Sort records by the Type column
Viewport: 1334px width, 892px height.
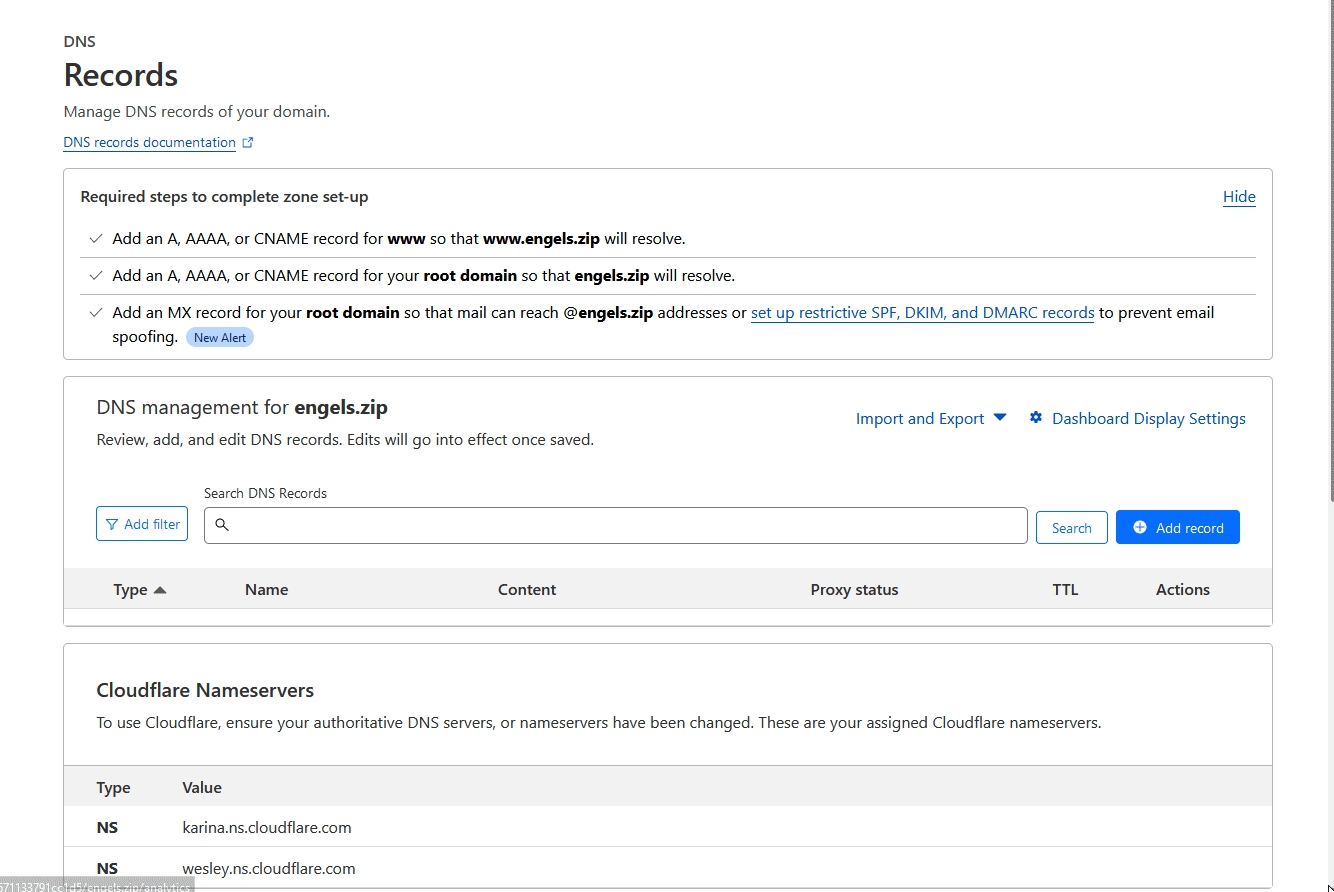(x=139, y=590)
